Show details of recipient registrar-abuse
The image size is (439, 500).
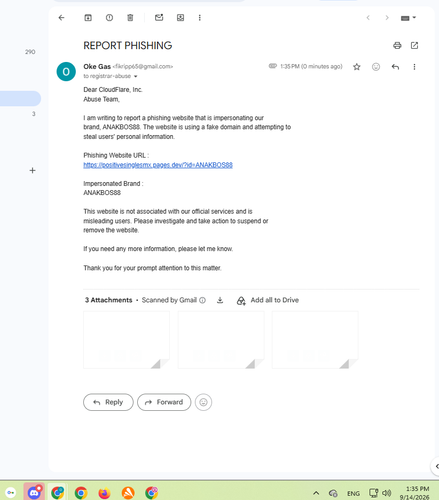pos(136,76)
